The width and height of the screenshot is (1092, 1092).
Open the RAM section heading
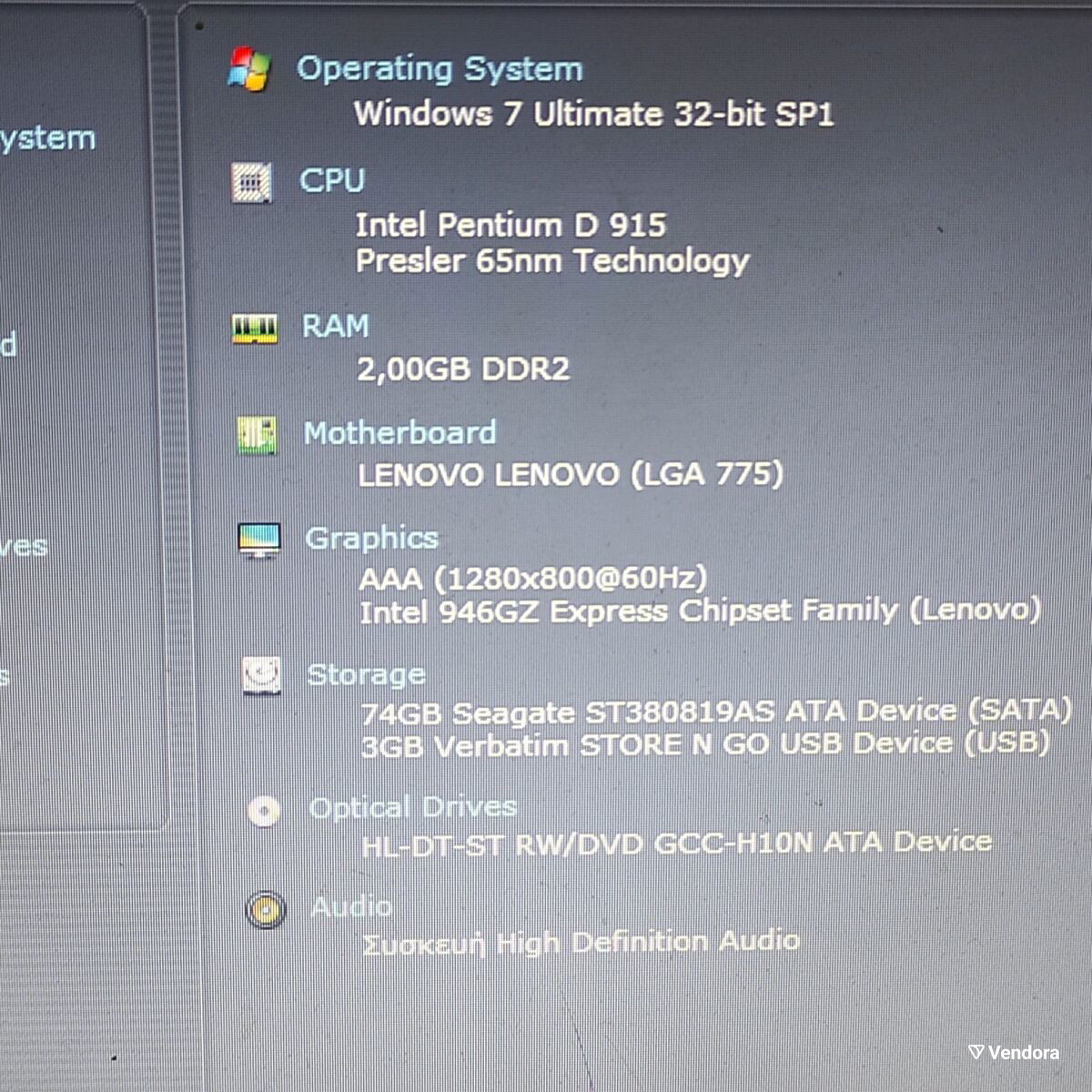click(336, 326)
